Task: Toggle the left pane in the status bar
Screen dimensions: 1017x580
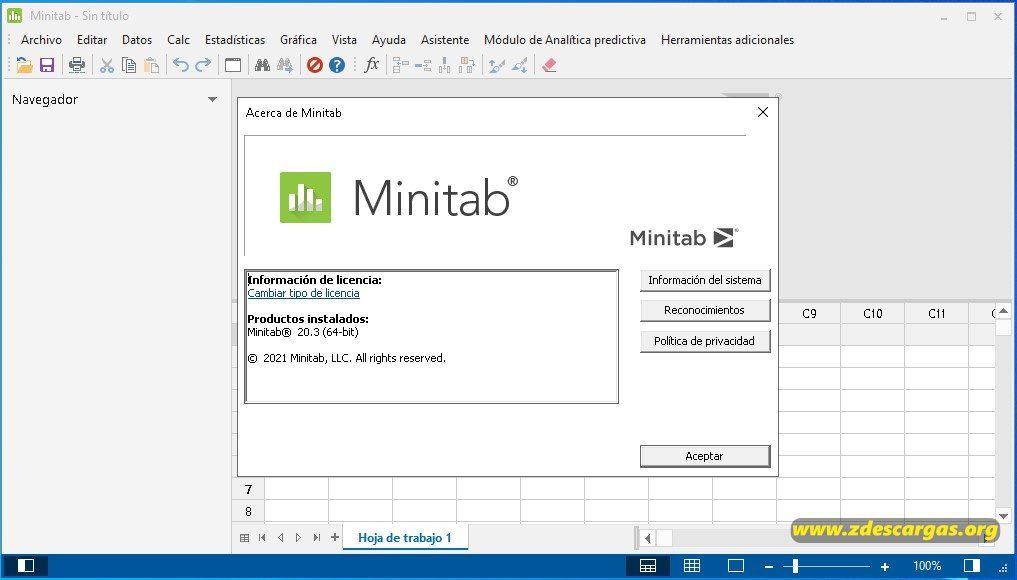Action: (x=26, y=566)
